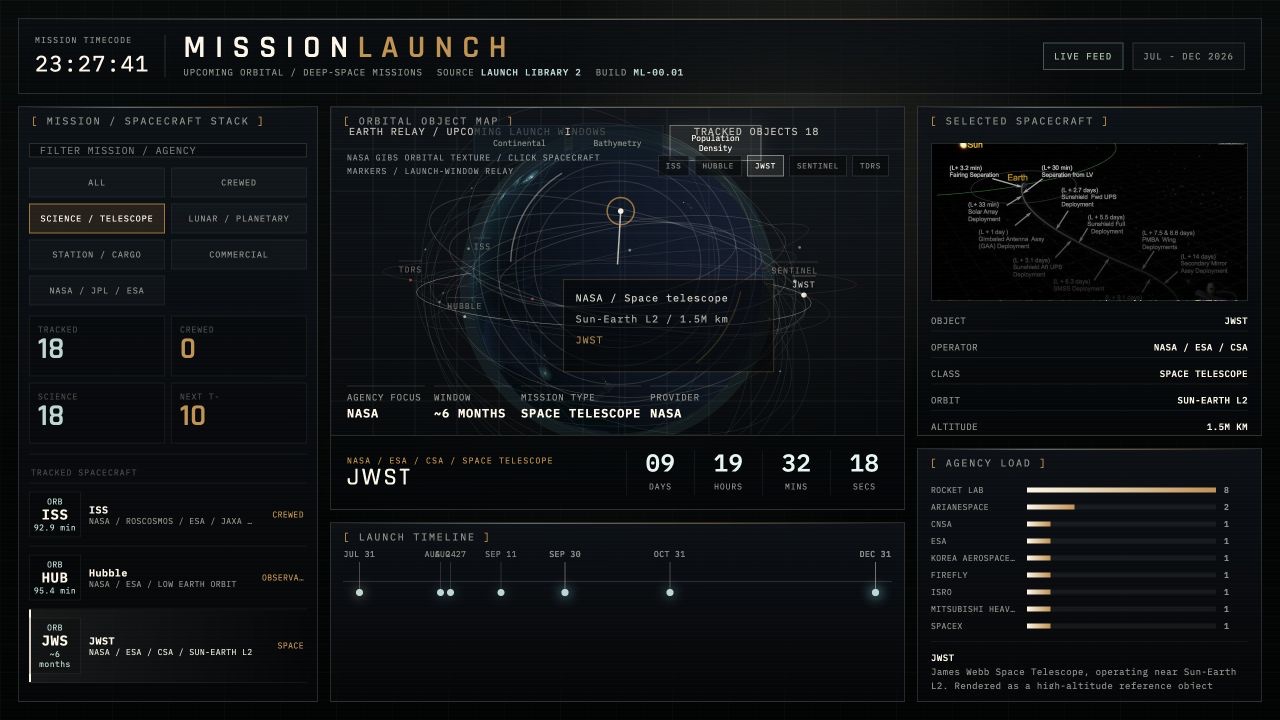Screen dimensions: 1280x720
Task: Toggle the SCIENCE / TELESCOPE filter
Action: click(97, 219)
